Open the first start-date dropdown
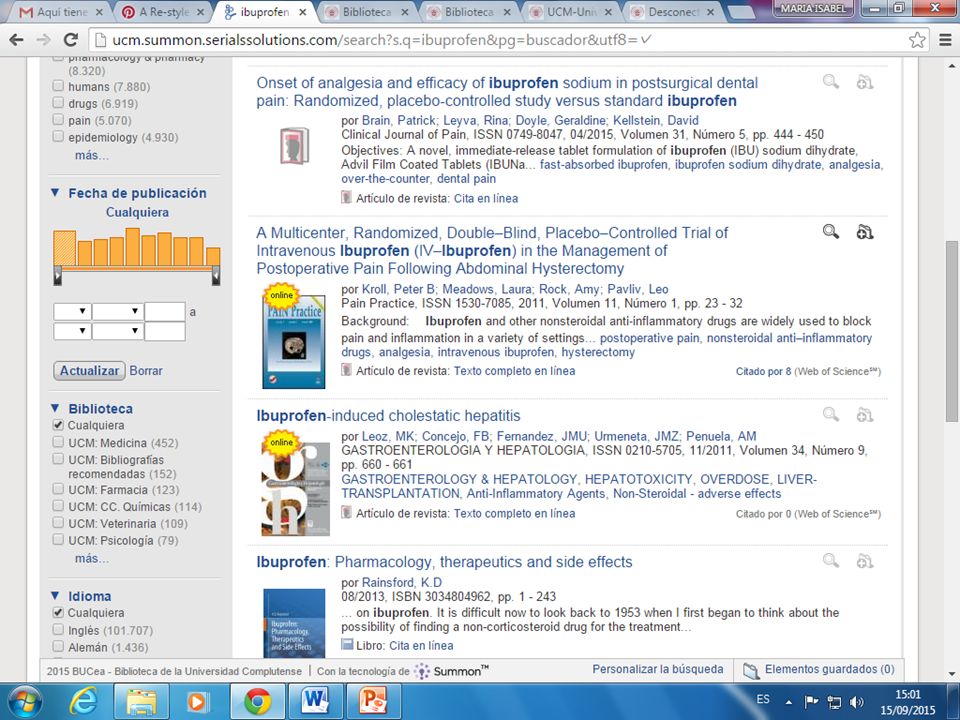 72,312
